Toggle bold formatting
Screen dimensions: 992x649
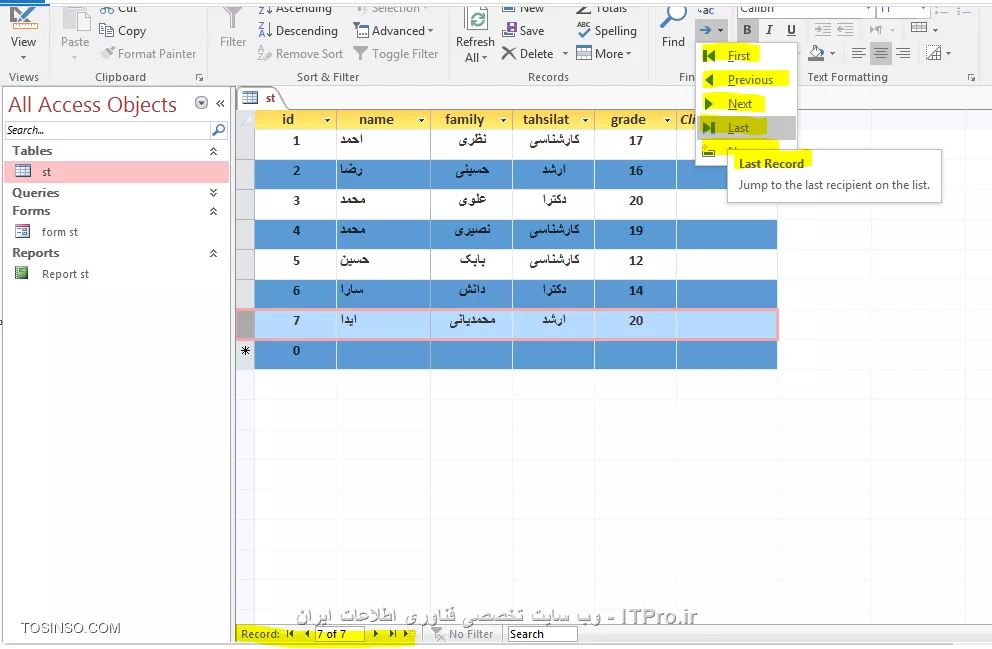pos(747,31)
